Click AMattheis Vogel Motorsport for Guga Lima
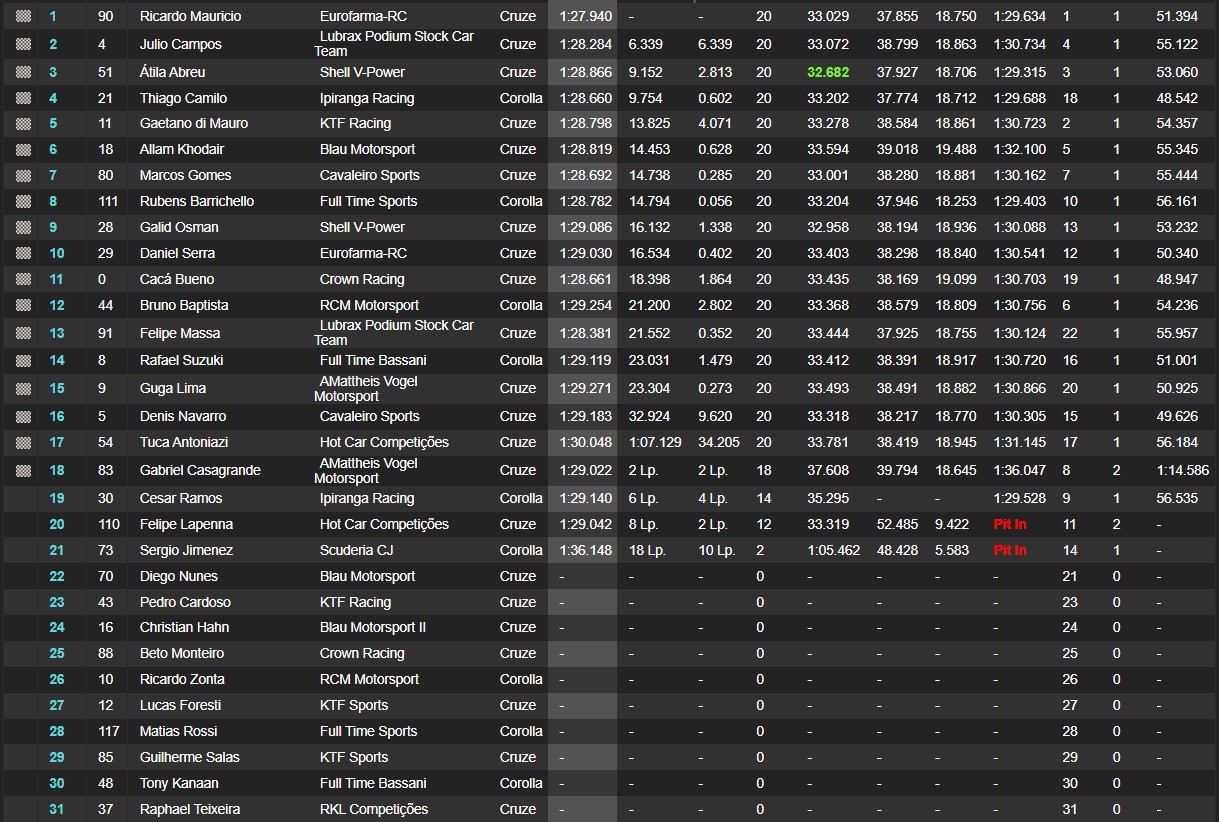Screen dimensions: 1219x822 [x=366, y=388]
